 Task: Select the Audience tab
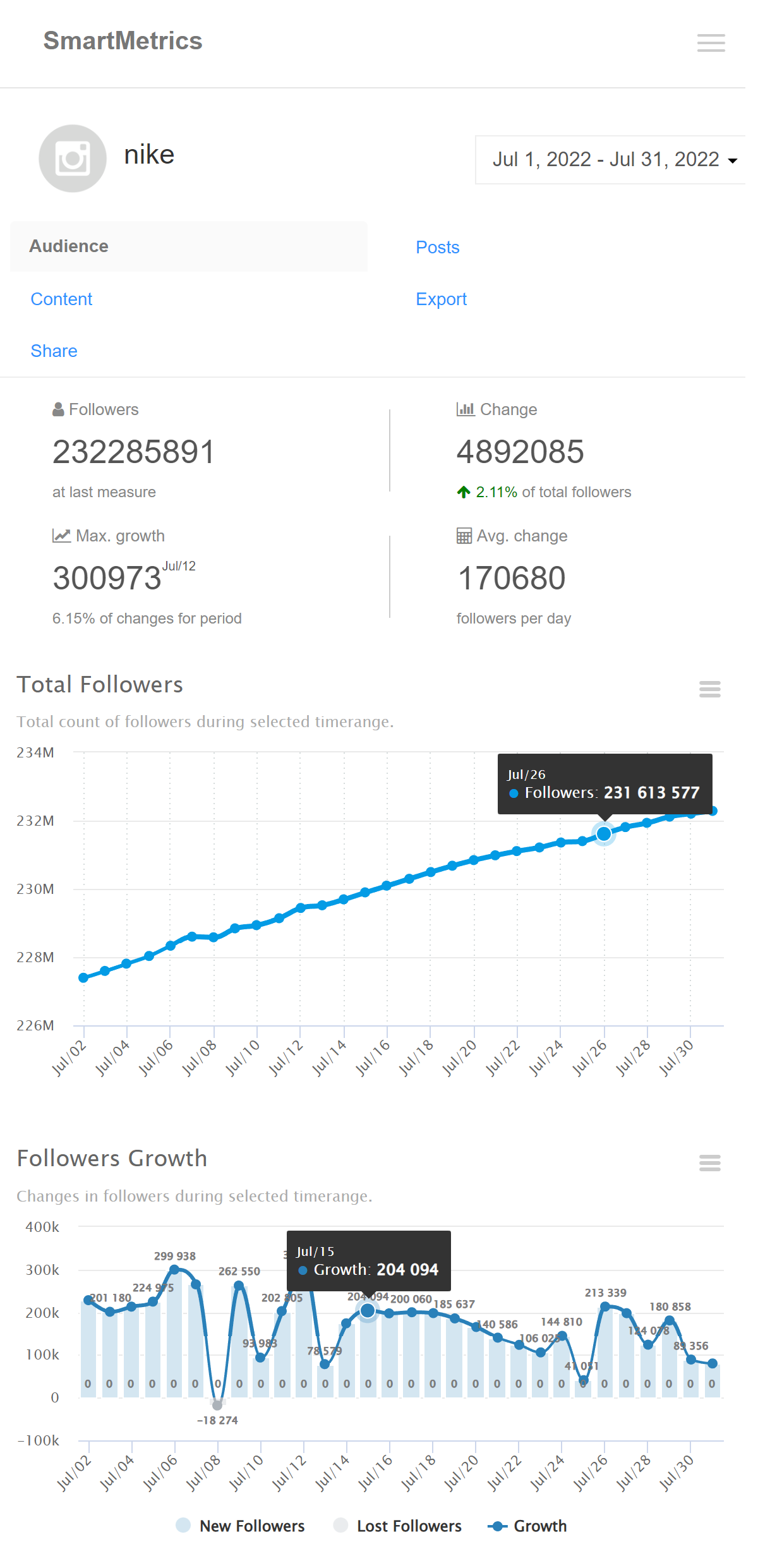click(x=69, y=246)
